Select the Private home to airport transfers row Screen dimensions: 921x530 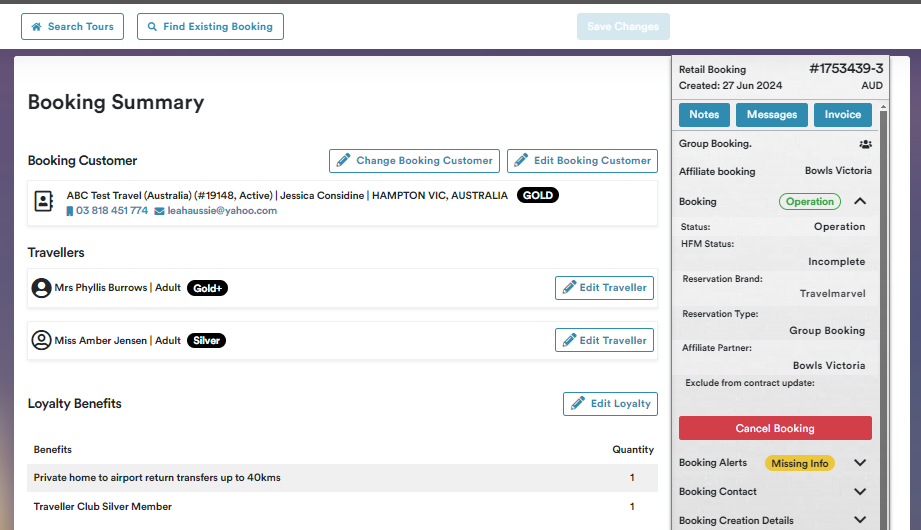click(x=342, y=478)
